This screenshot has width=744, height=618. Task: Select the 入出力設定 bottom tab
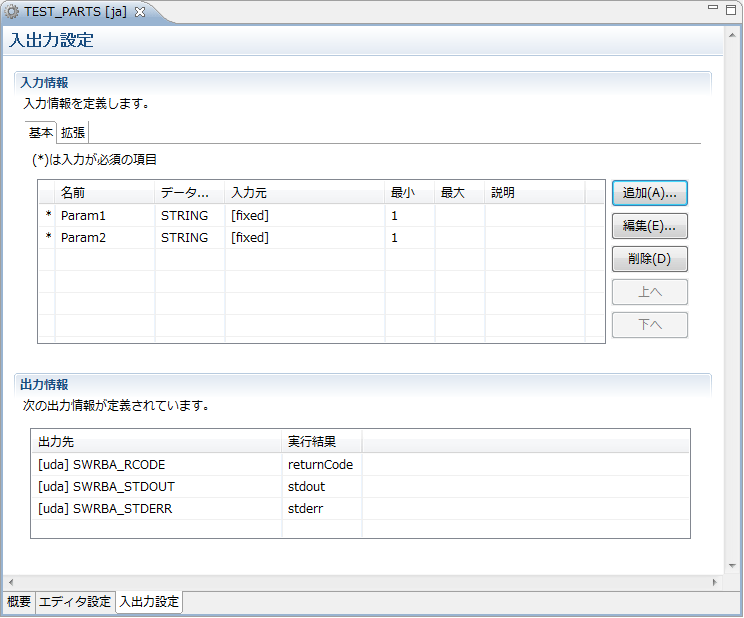(x=149, y=602)
